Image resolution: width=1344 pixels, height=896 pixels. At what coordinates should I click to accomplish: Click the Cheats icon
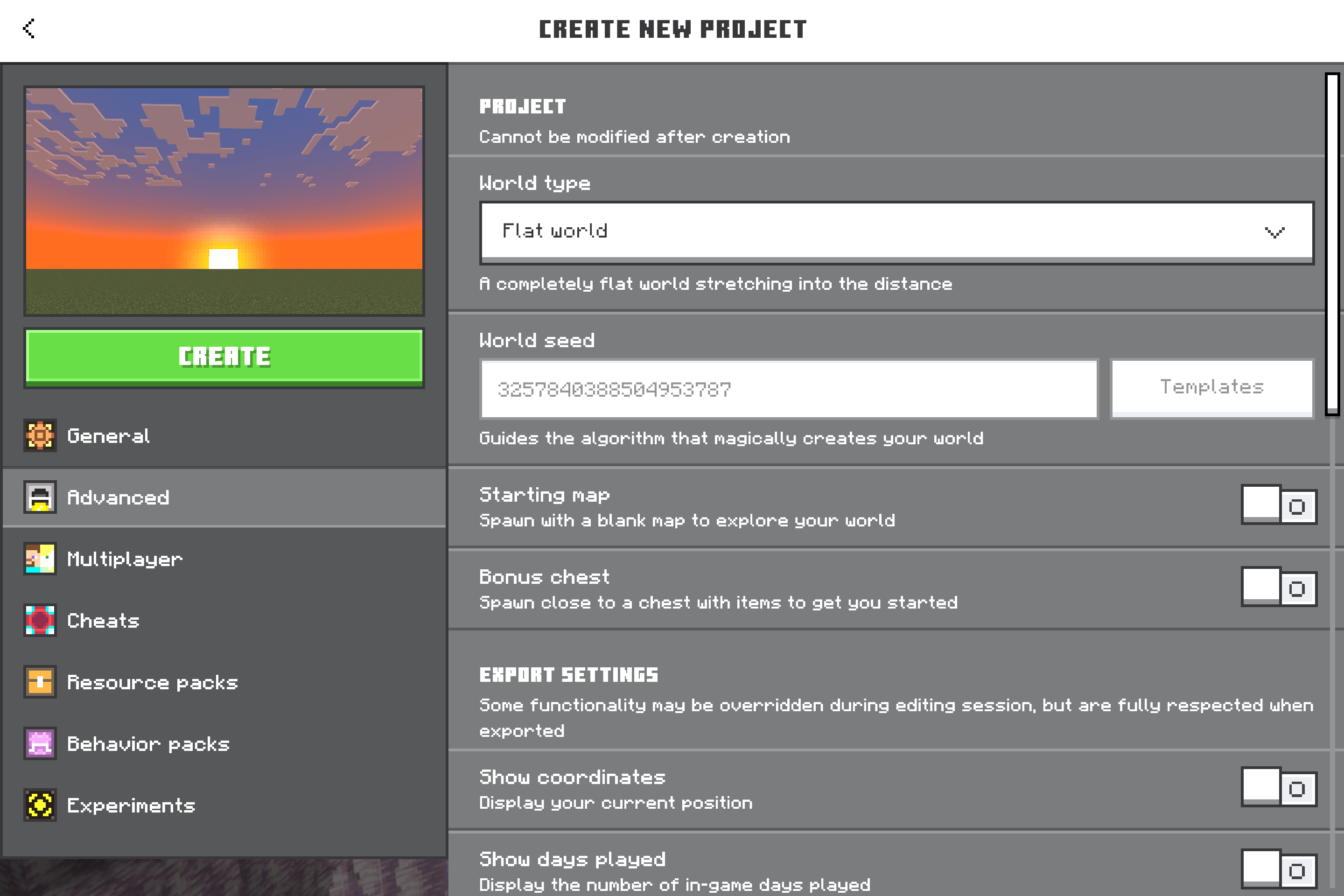point(40,621)
